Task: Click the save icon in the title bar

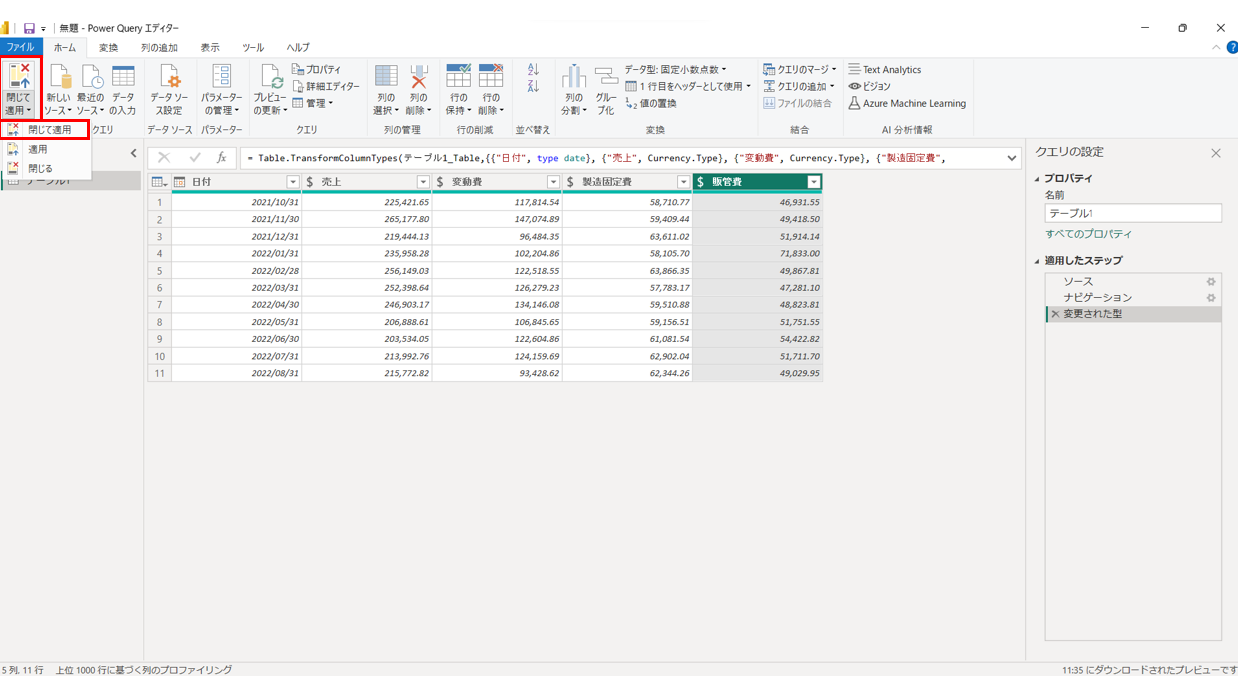Action: 29,29
